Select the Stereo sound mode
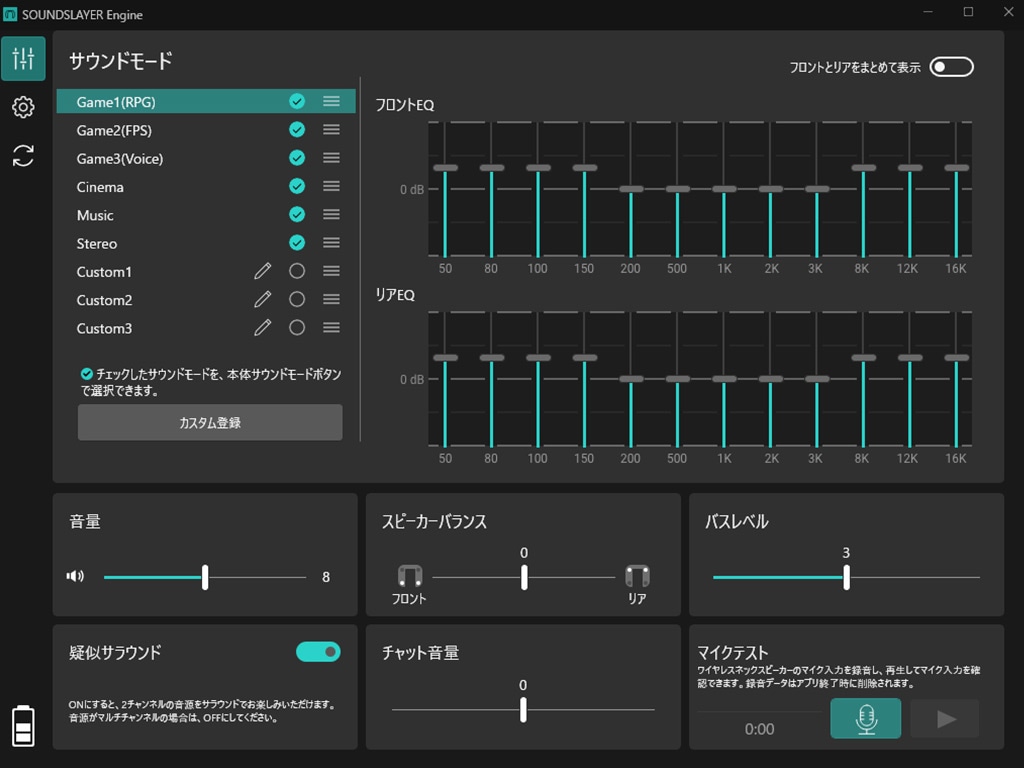1024x768 pixels. (x=206, y=244)
